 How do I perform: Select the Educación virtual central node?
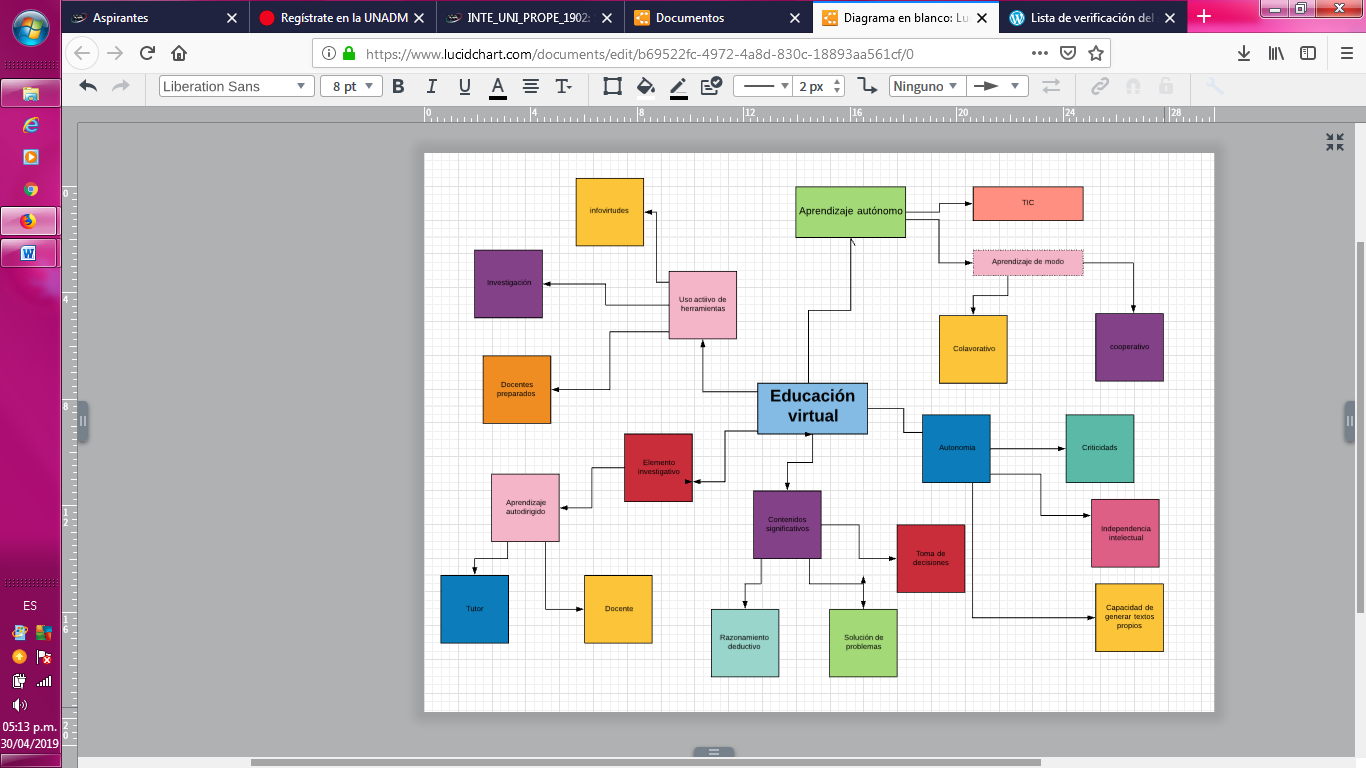point(812,407)
